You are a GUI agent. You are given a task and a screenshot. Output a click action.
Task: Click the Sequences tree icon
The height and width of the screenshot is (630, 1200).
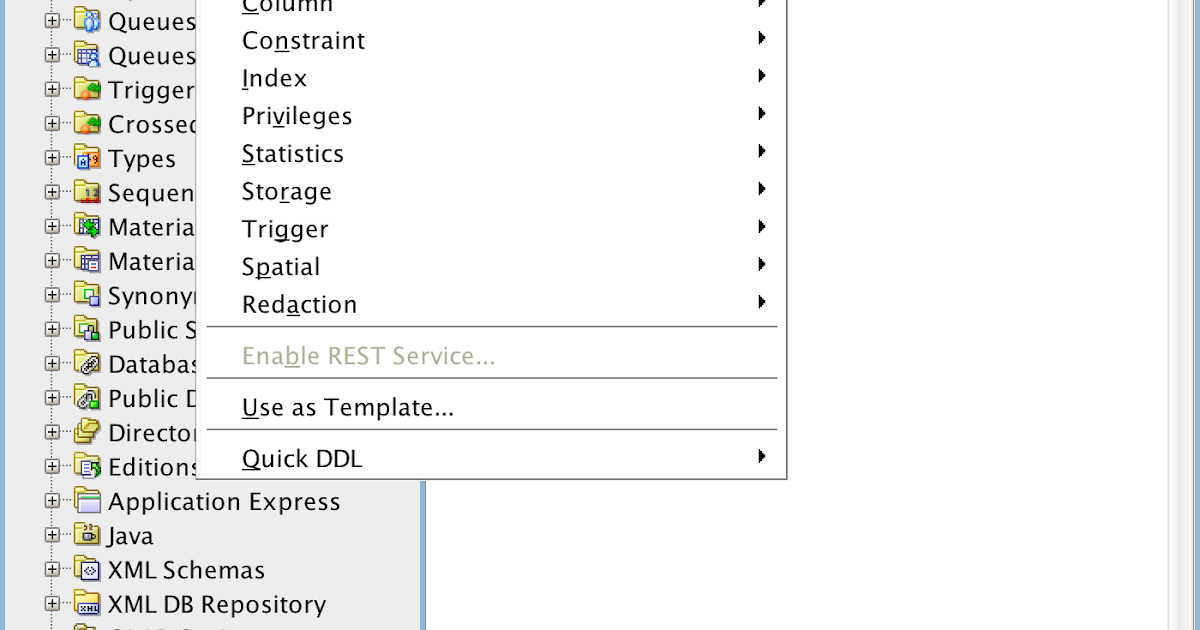88,192
